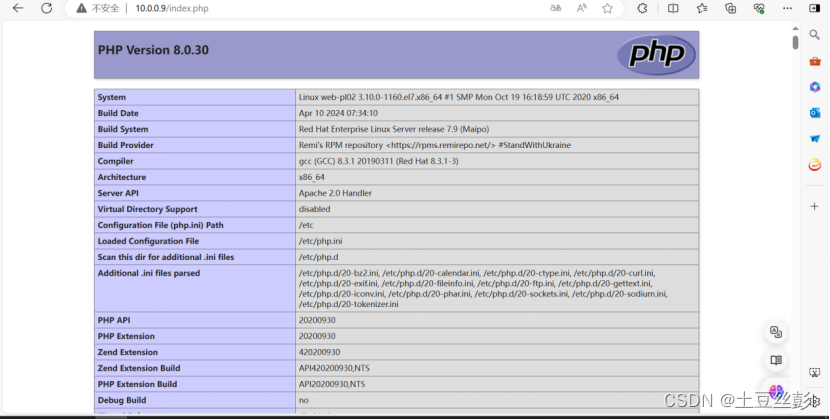Image resolution: width=830 pixels, height=420 pixels.
Task: Click the floating reader book icon
Action: (x=776, y=360)
